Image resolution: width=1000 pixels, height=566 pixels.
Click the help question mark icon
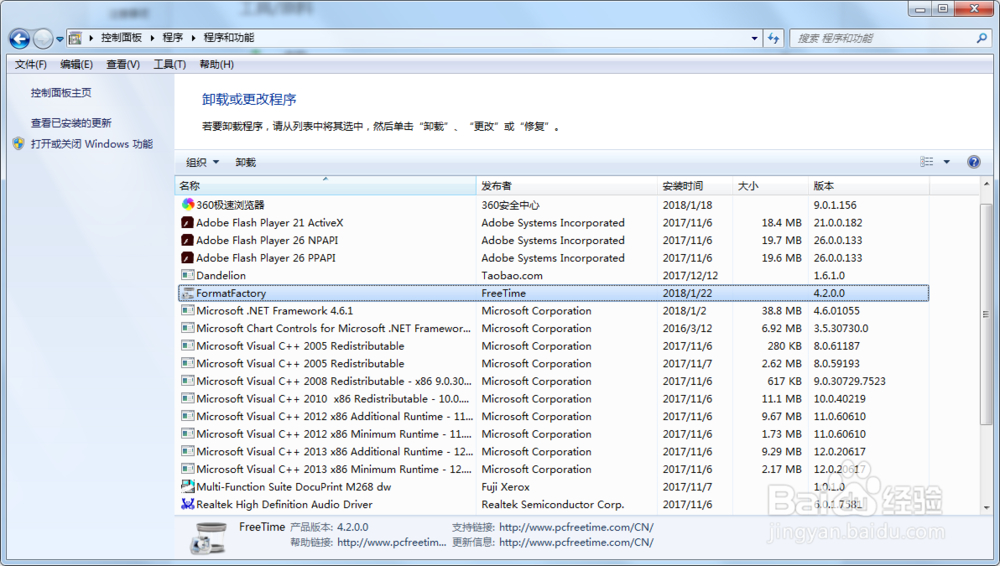click(x=973, y=162)
